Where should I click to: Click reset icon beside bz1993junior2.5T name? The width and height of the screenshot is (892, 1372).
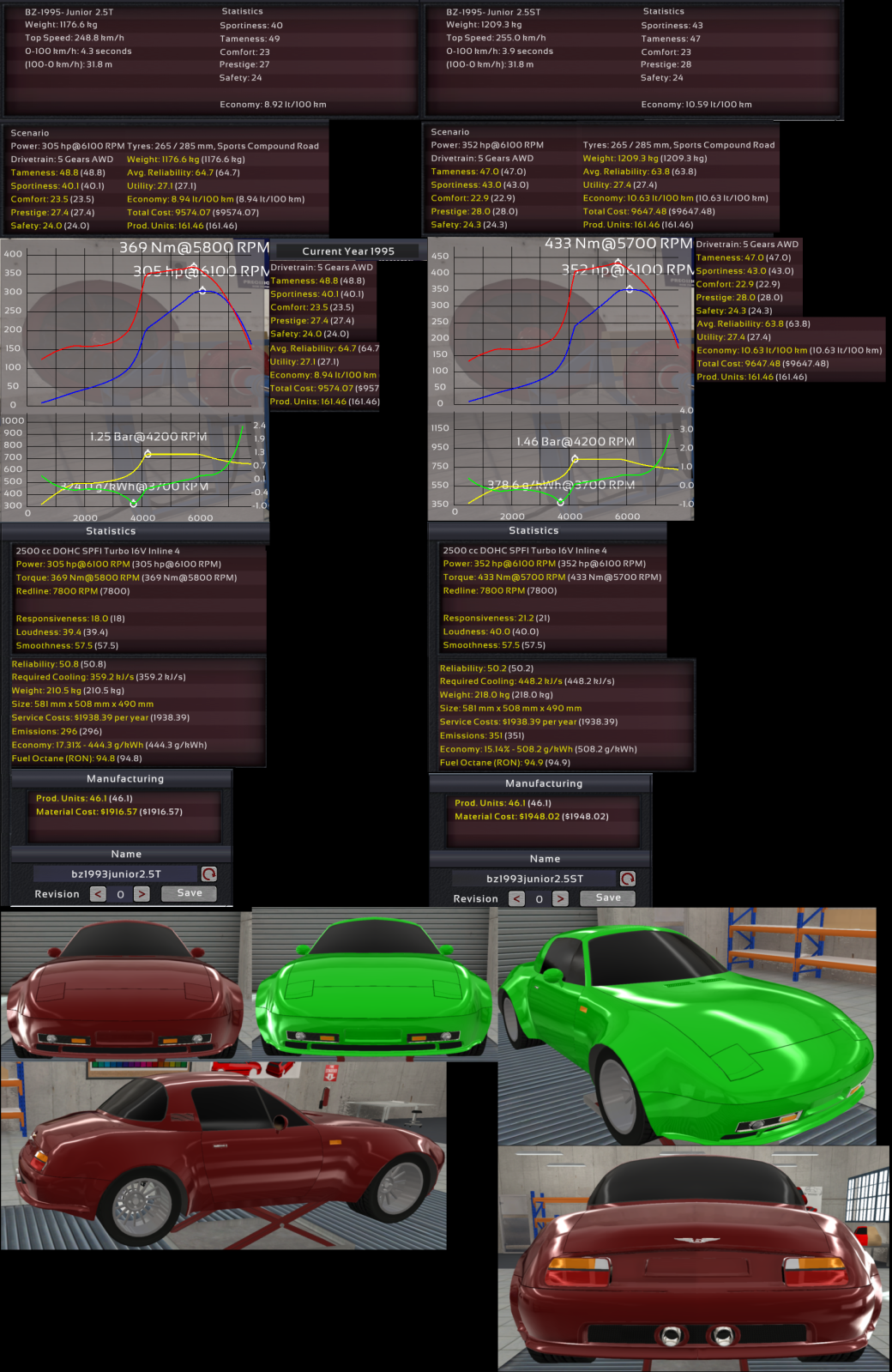(x=208, y=873)
